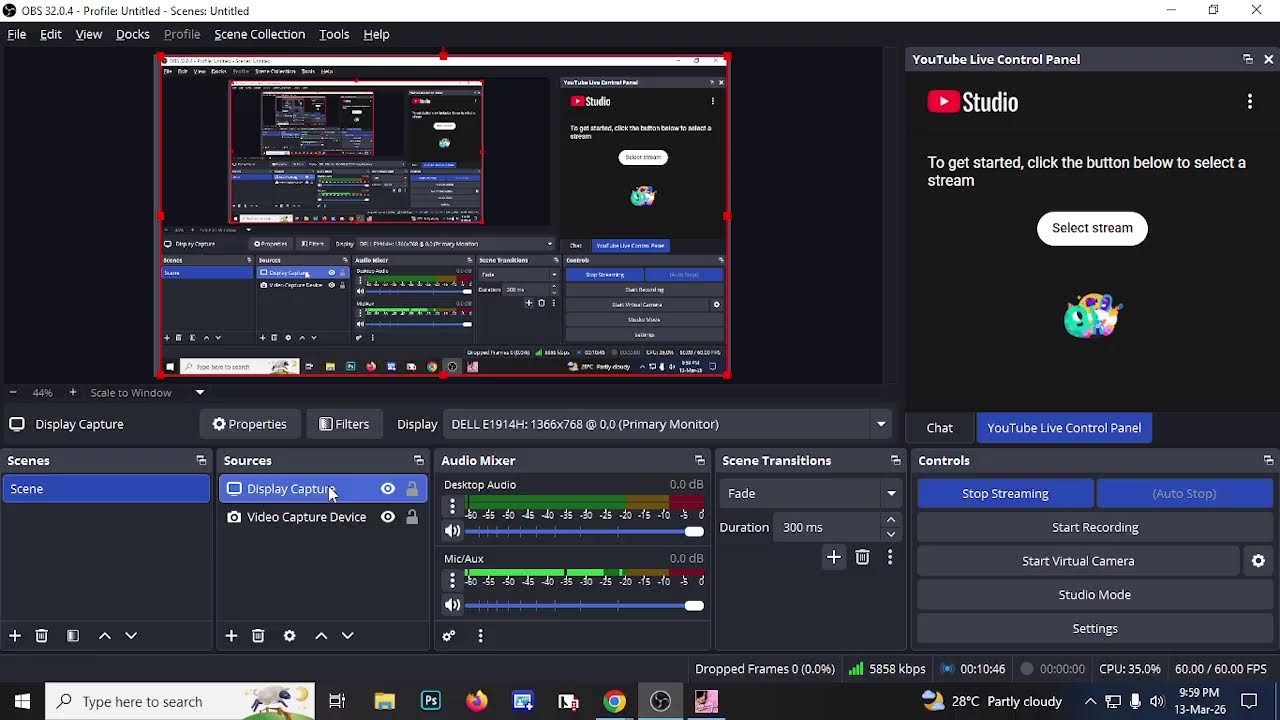Image resolution: width=1280 pixels, height=720 pixels.
Task: Pop out the Audio Mixer dock
Action: 700,461
